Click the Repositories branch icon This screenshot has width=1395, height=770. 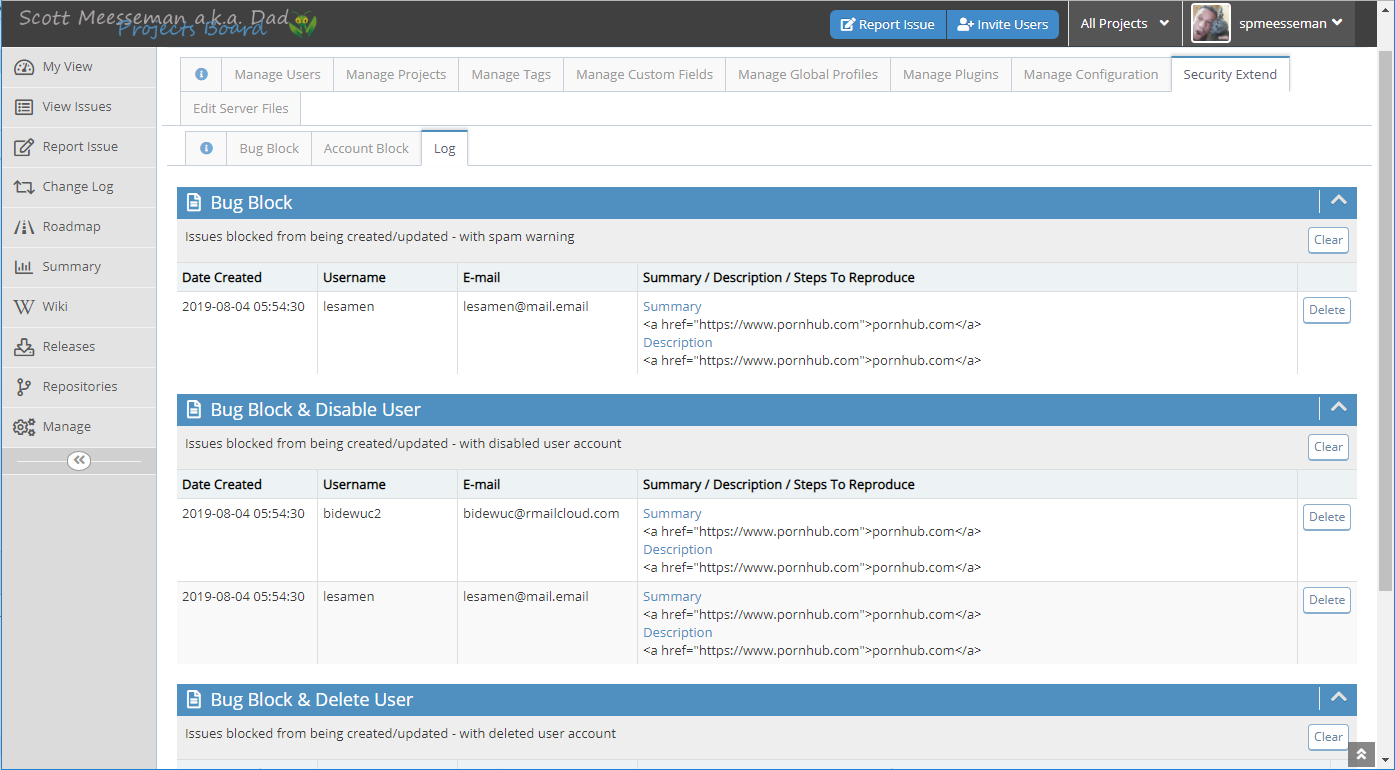24,387
